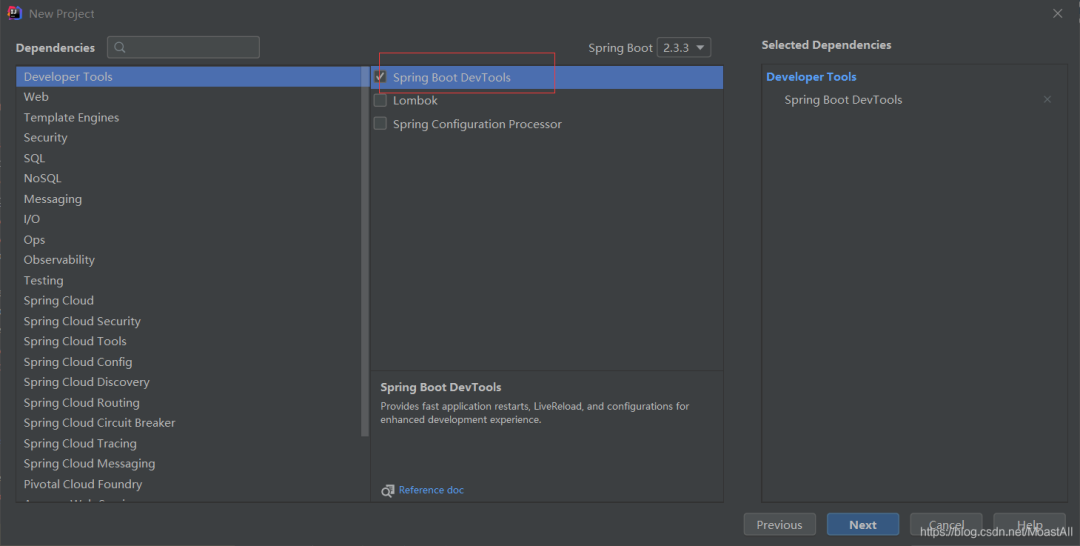Viewport: 1080px width, 546px height.
Task: Check Spring Configuration Processor option
Action: coord(380,124)
